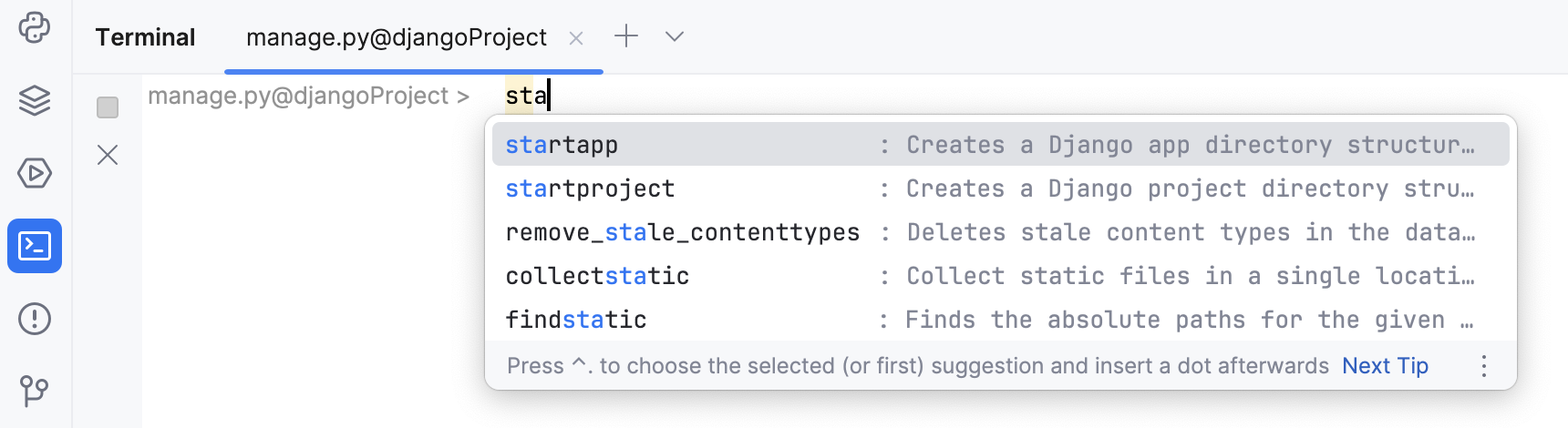Viewport: 1568px width, 428px height.
Task: Open the Git version control icon
Action: coord(35,392)
